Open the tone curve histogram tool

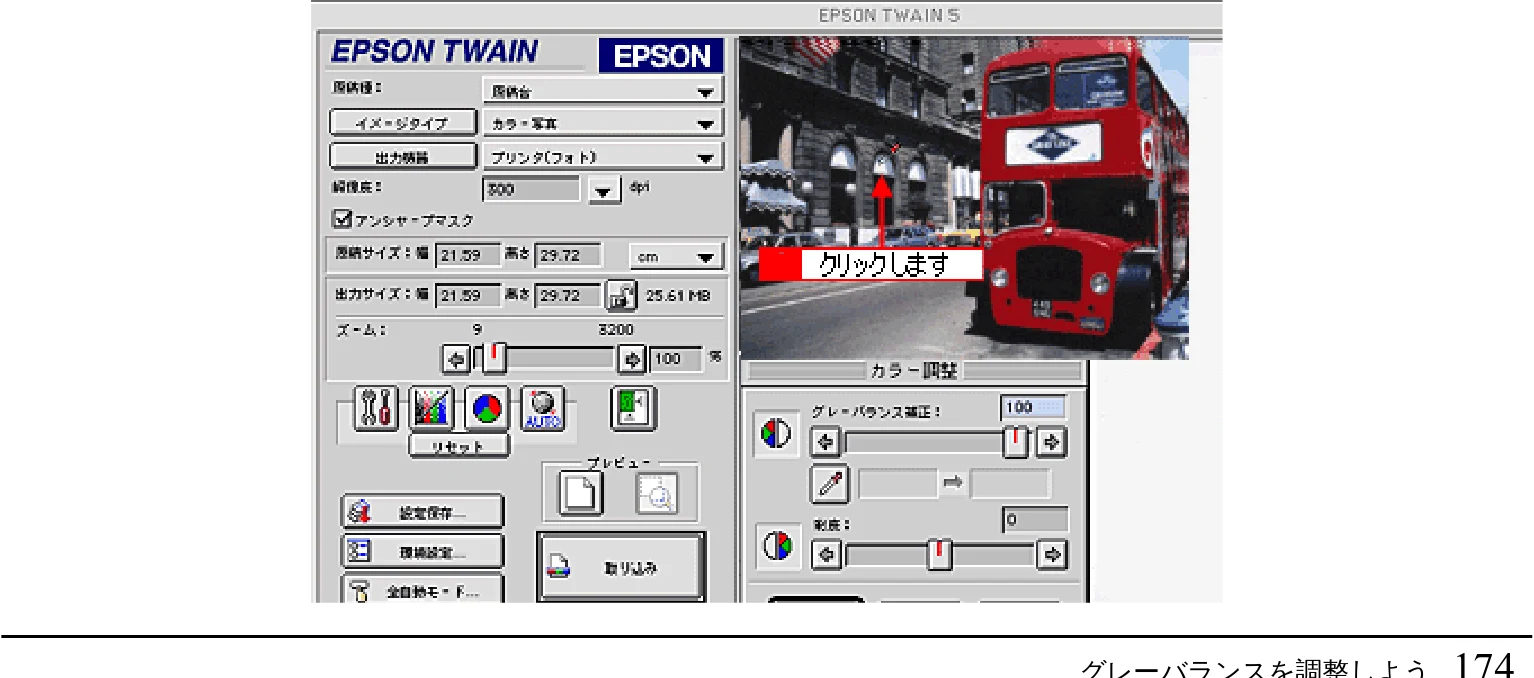432,410
